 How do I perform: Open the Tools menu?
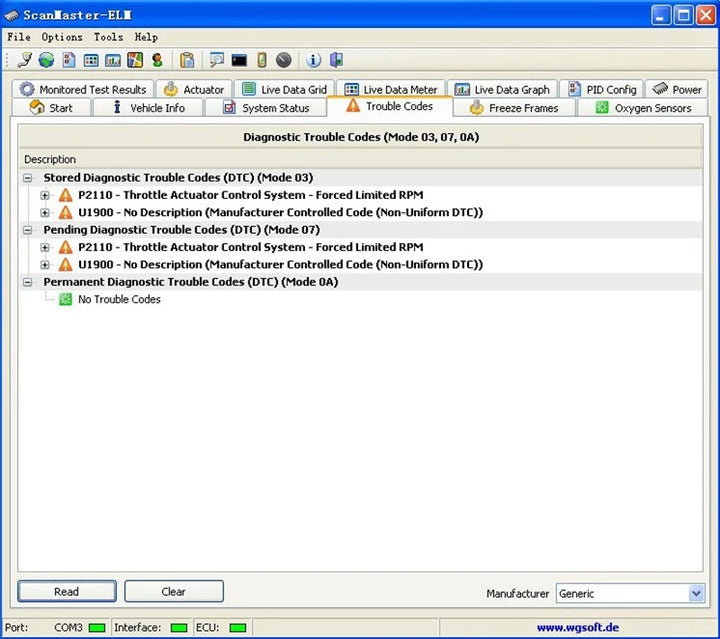pyautogui.click(x=108, y=37)
